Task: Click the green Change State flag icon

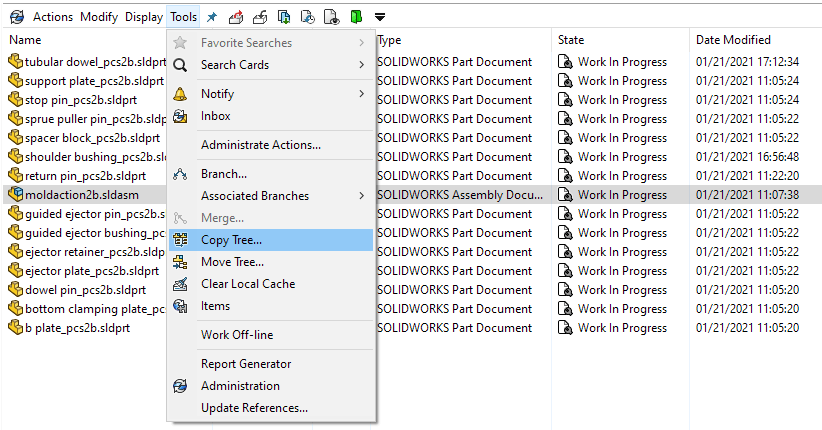Action: [356, 17]
